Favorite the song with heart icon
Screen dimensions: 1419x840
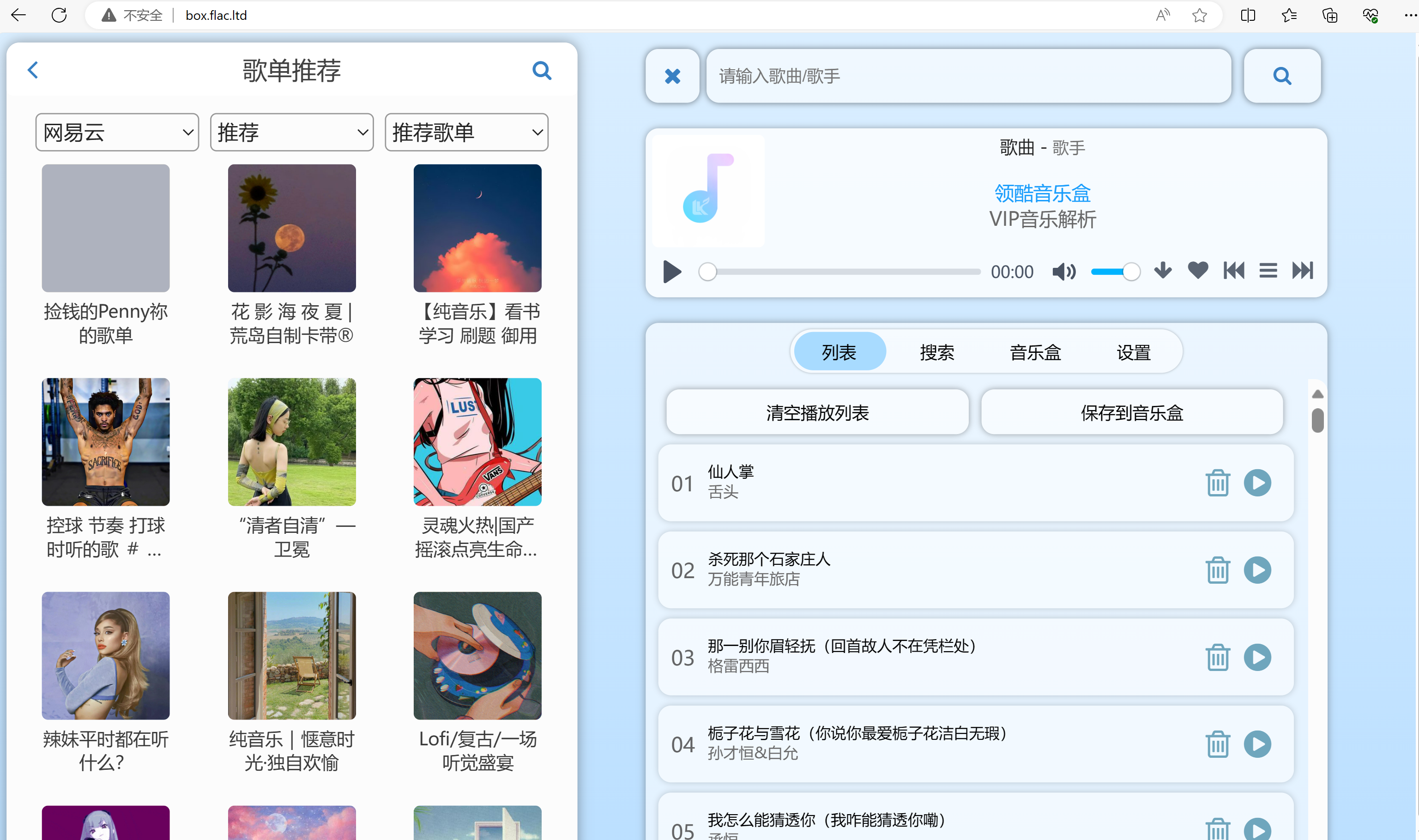click(x=1198, y=271)
